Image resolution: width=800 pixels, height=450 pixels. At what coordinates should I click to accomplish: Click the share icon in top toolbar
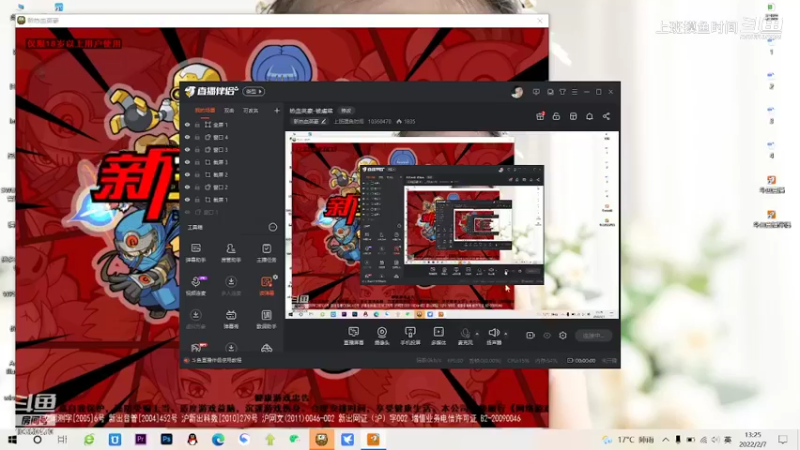[606, 116]
